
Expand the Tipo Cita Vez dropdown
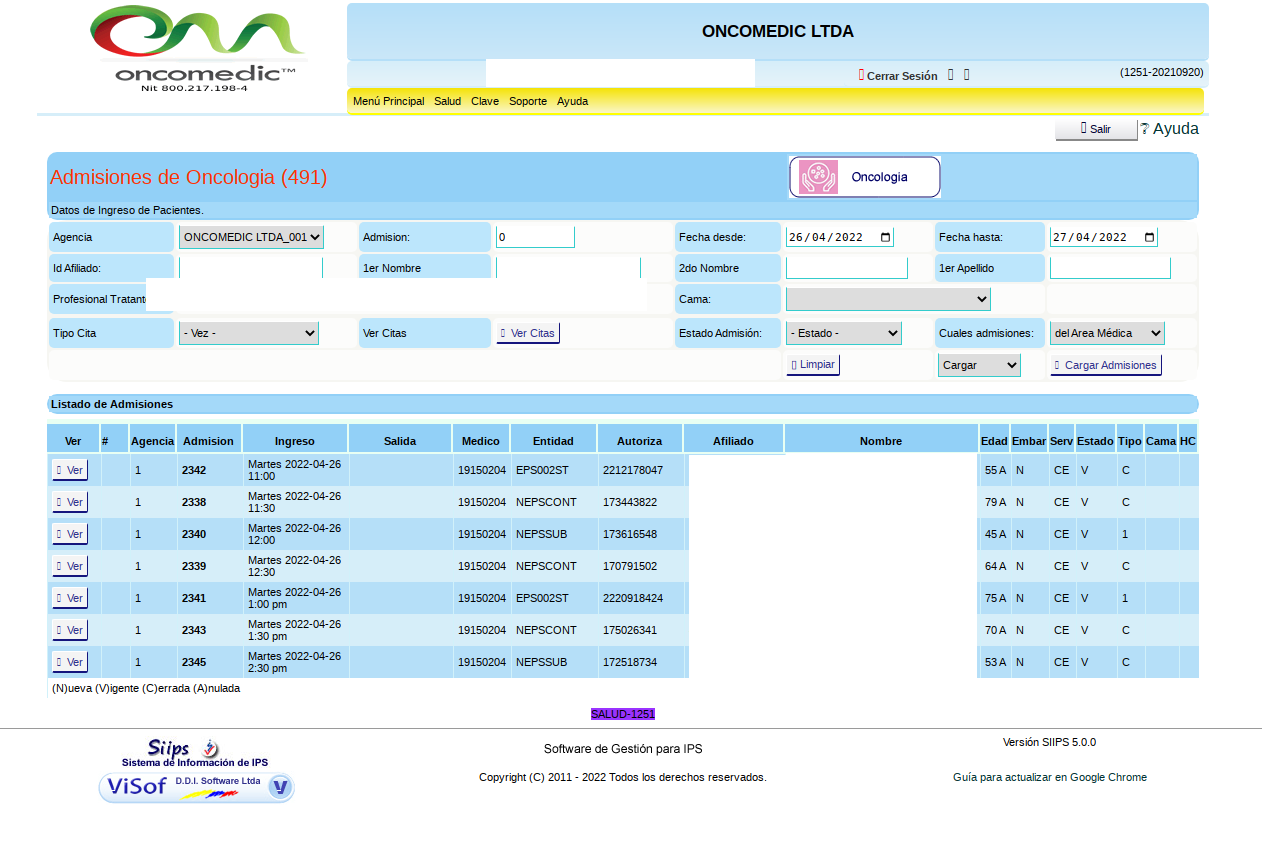248,333
